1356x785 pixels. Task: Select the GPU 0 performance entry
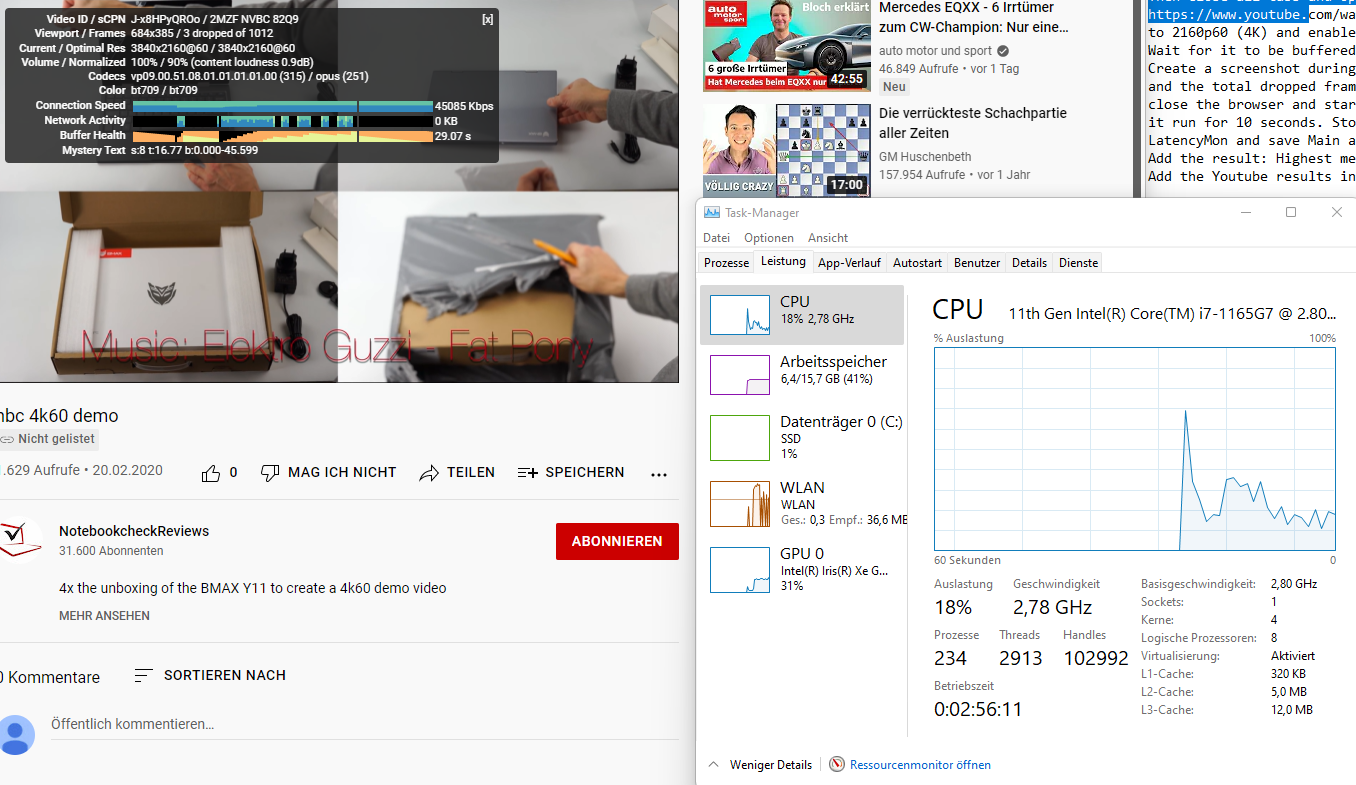(x=801, y=569)
